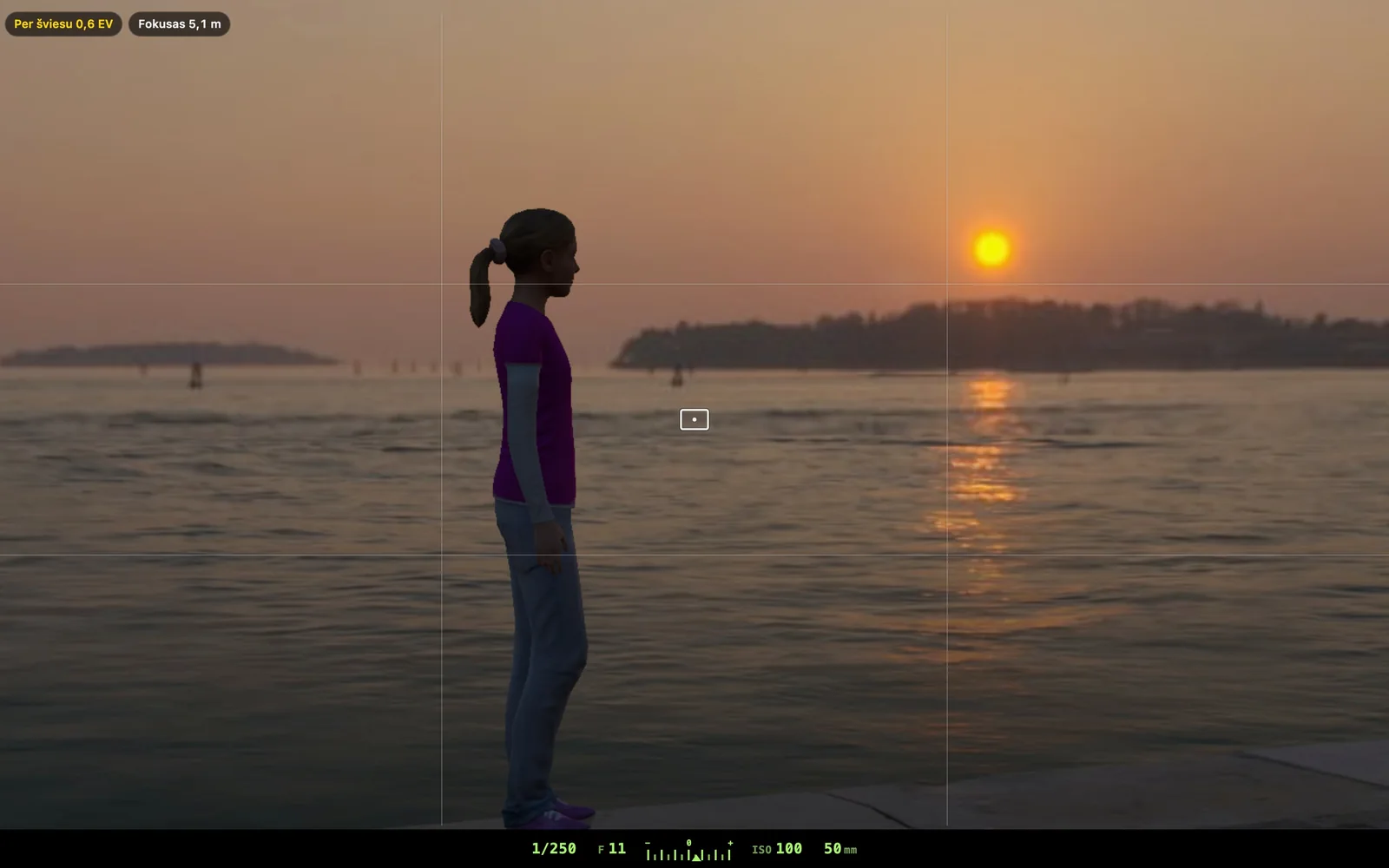Click the 1/250 shutter speed value
1389x868 pixels.
tap(554, 849)
